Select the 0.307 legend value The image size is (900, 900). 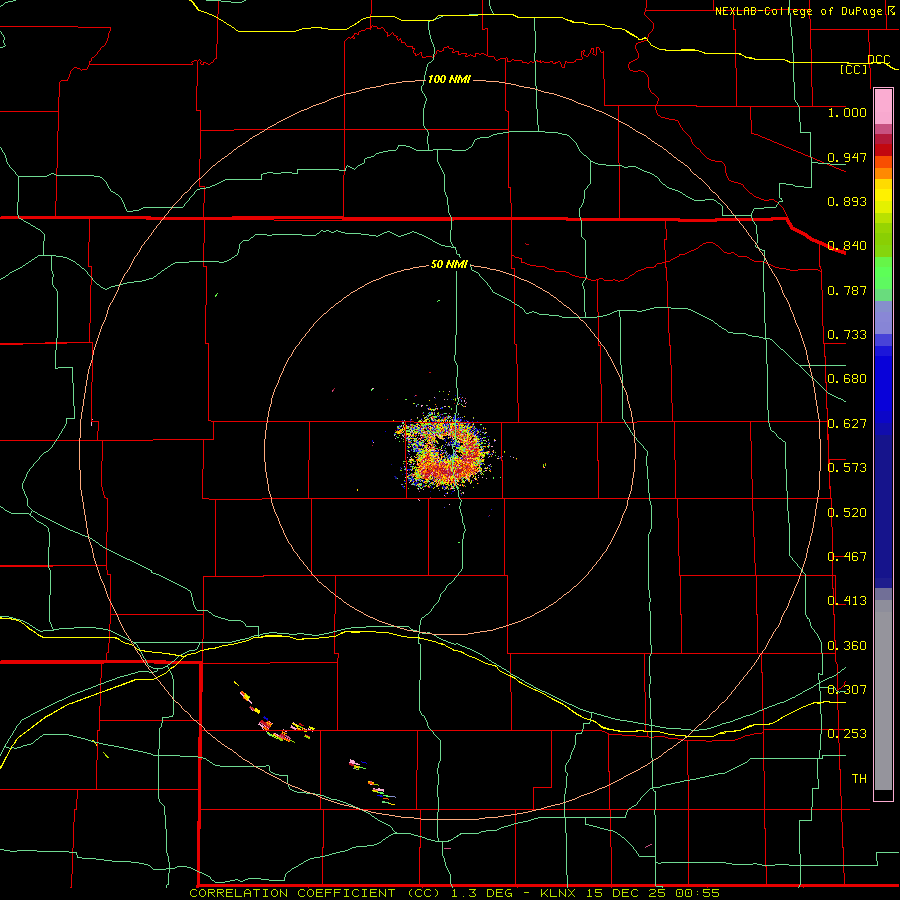[x=847, y=689]
